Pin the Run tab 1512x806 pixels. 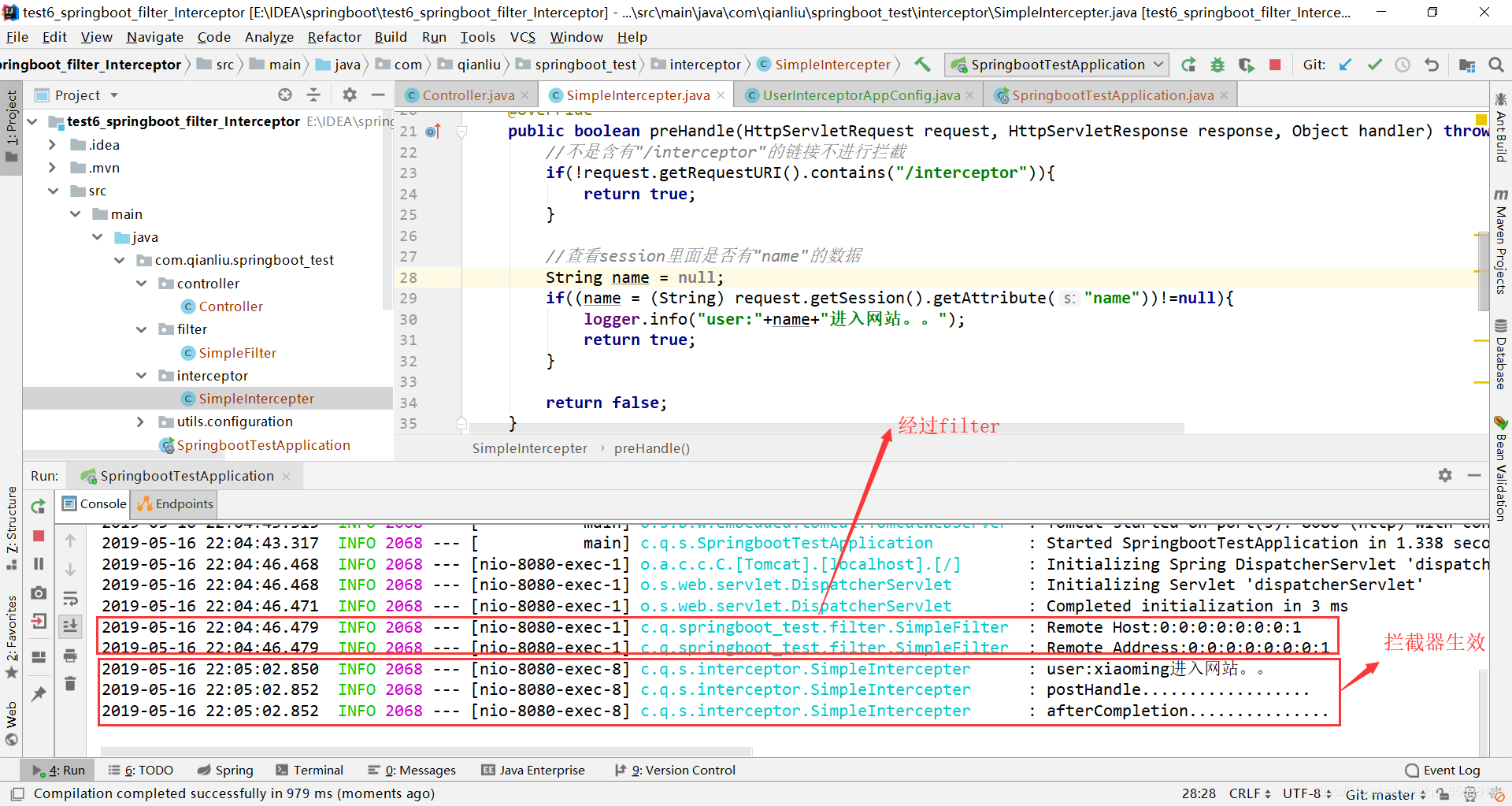(39, 693)
